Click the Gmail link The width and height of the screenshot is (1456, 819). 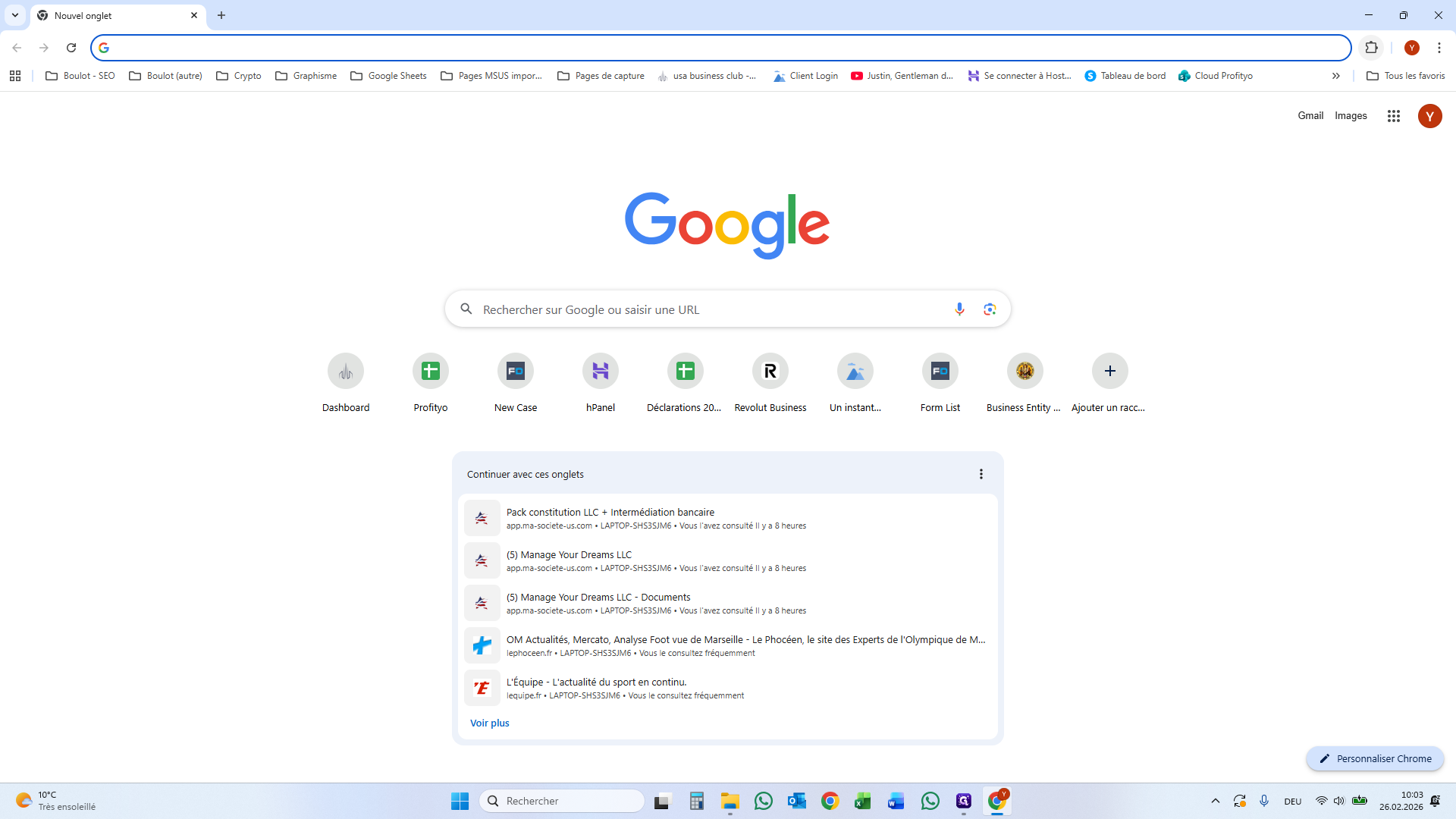1310,116
